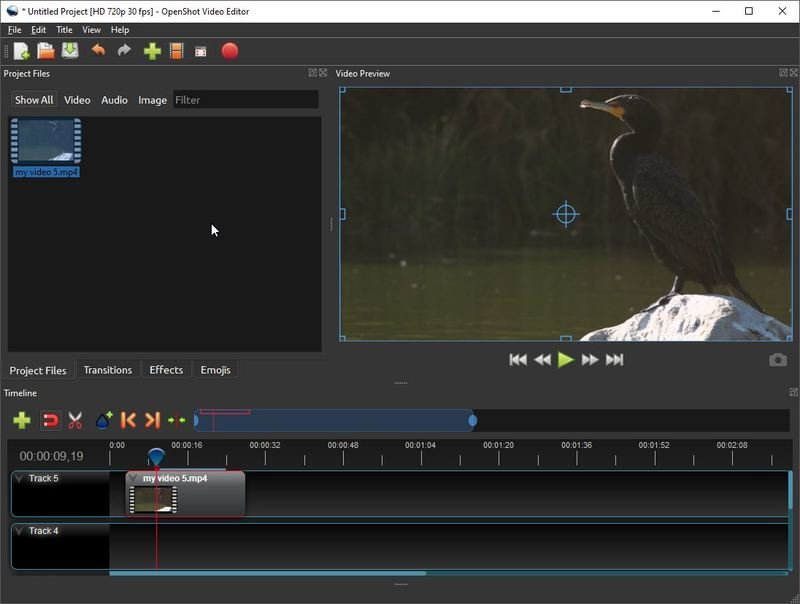Play the video preview
This screenshot has width=800, height=604.
point(566,360)
